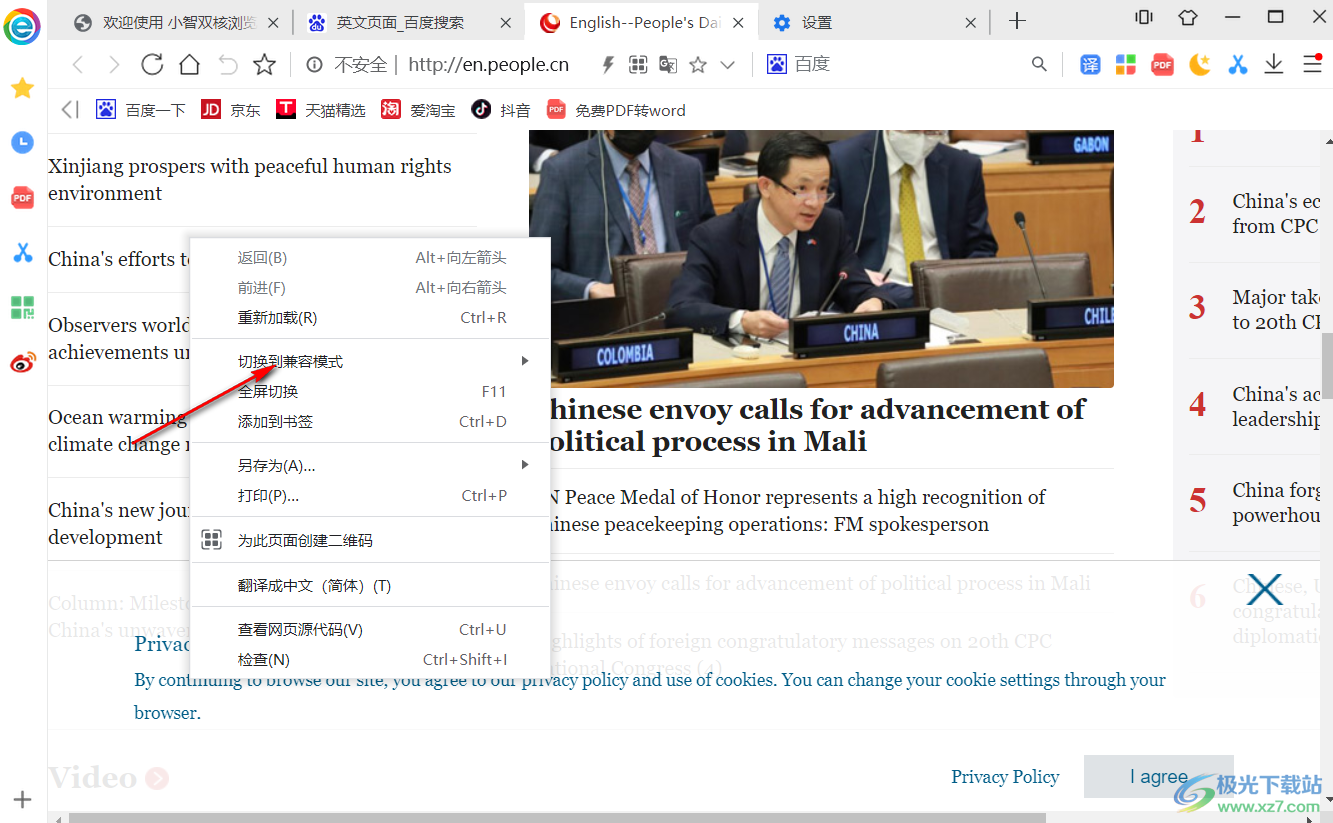The image size is (1333, 823).
Task: Click the UN meeting news photo
Action: 821,259
